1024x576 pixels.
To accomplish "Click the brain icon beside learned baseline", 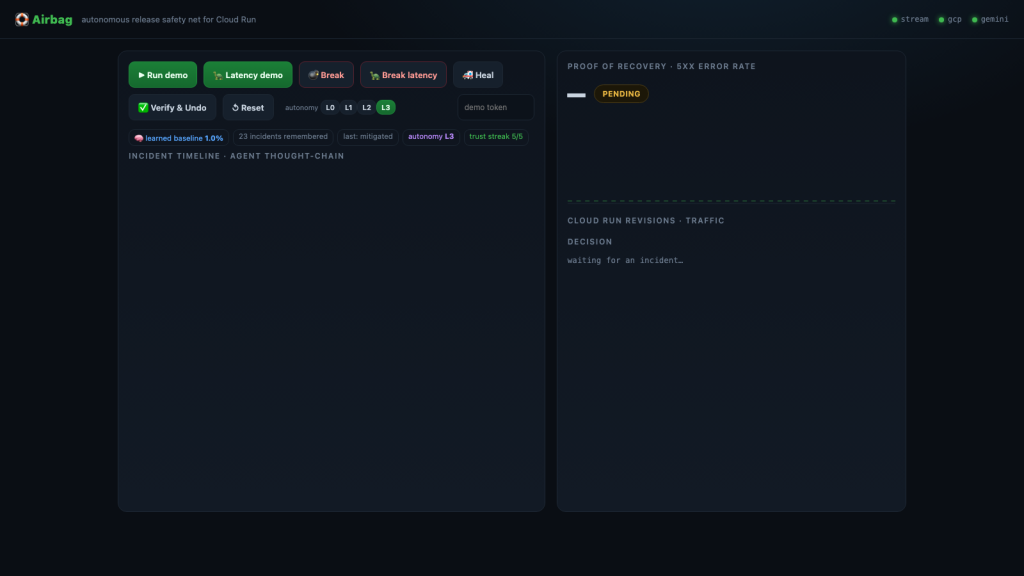I will click(138, 138).
